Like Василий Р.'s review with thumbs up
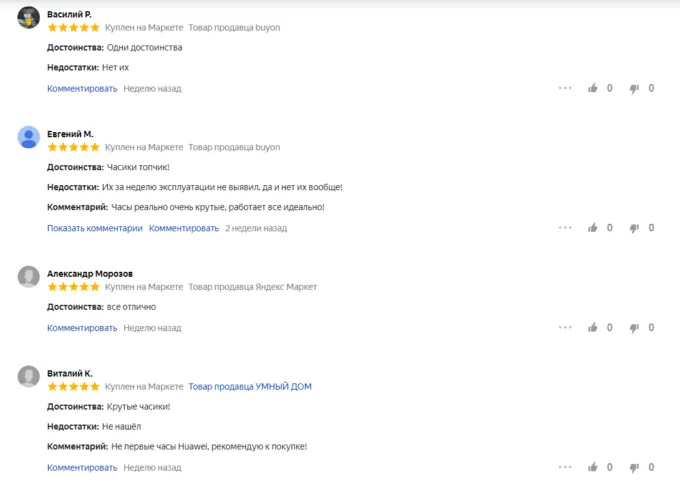Viewport: 680px width, 495px height. coord(593,88)
